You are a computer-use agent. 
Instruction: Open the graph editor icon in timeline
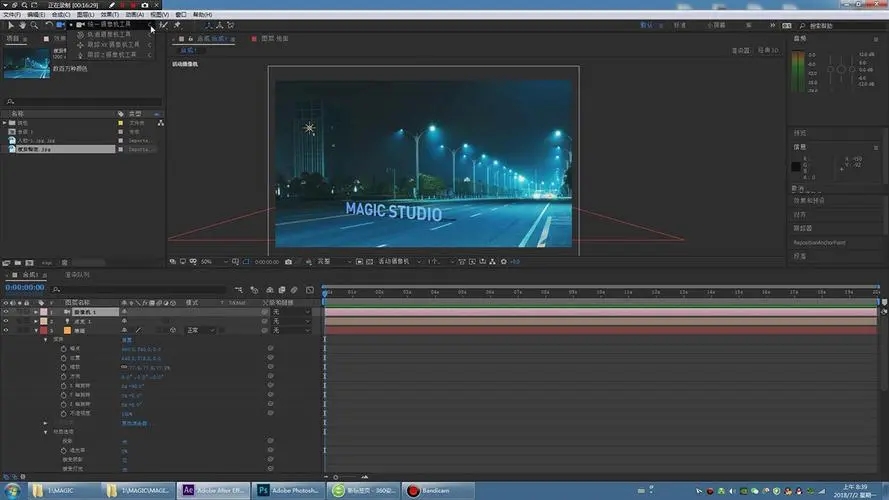310,290
